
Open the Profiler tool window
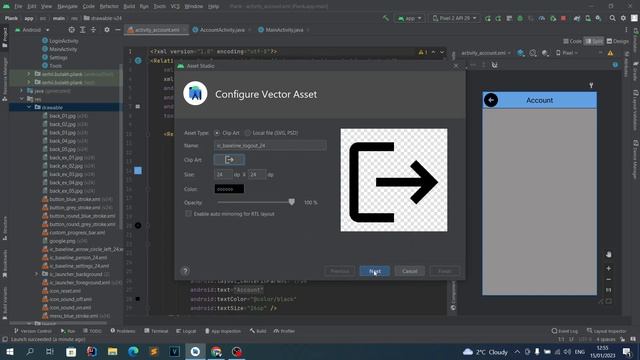284,331
